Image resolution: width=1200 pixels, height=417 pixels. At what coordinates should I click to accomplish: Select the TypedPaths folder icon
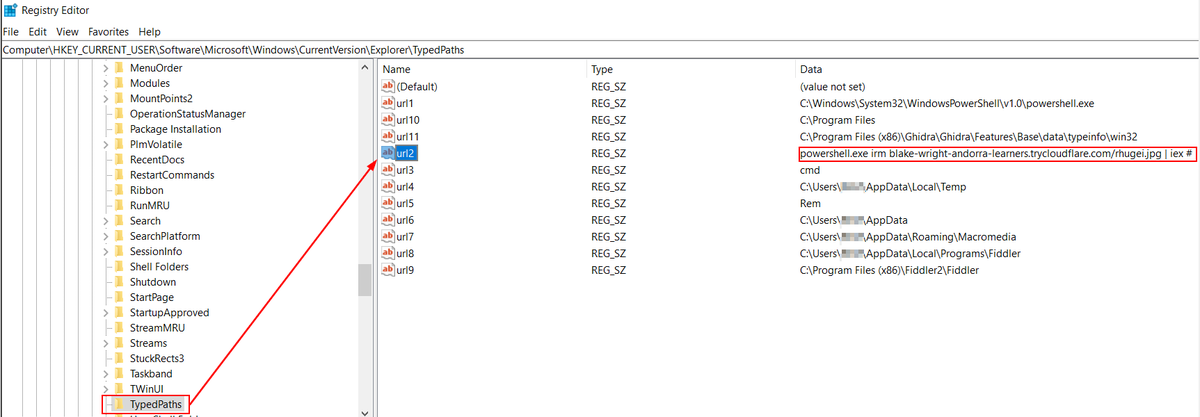tap(120, 404)
